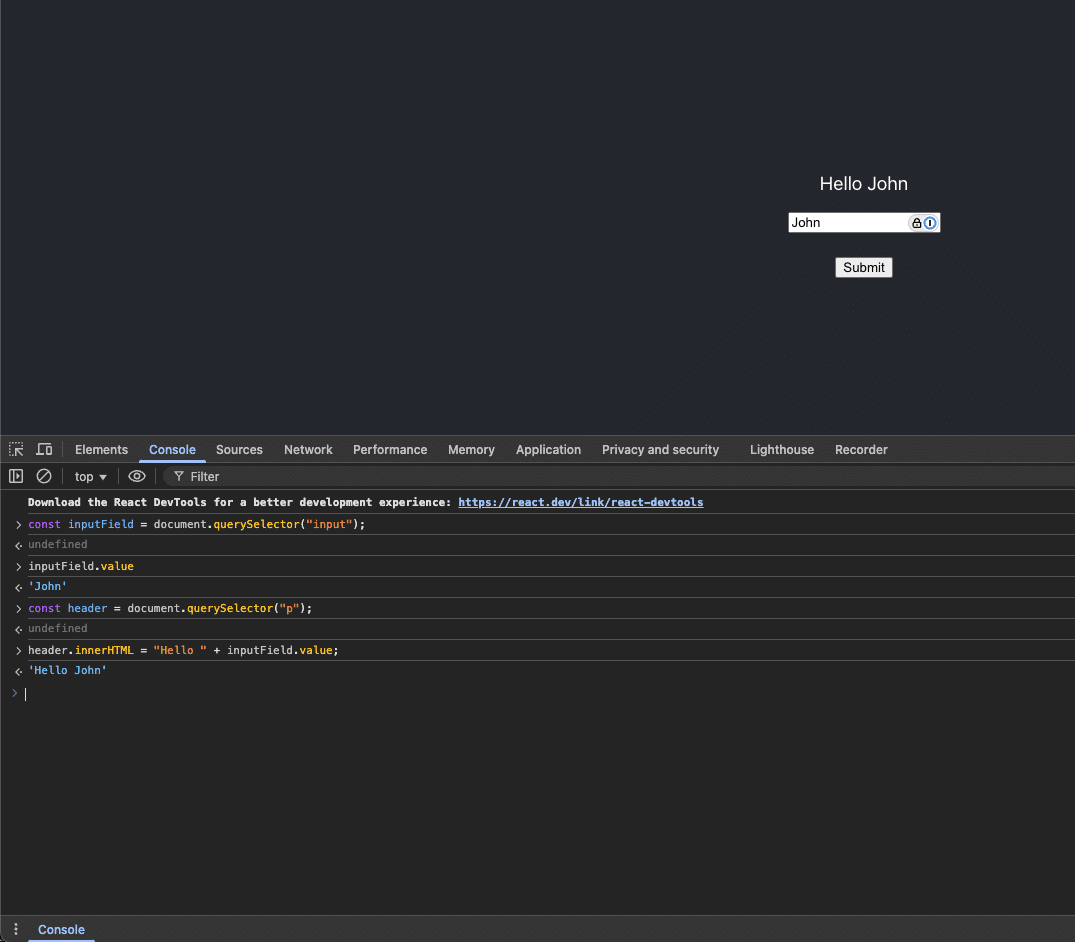Create a live expression with the eye icon
1075x942 pixels.
[137, 476]
